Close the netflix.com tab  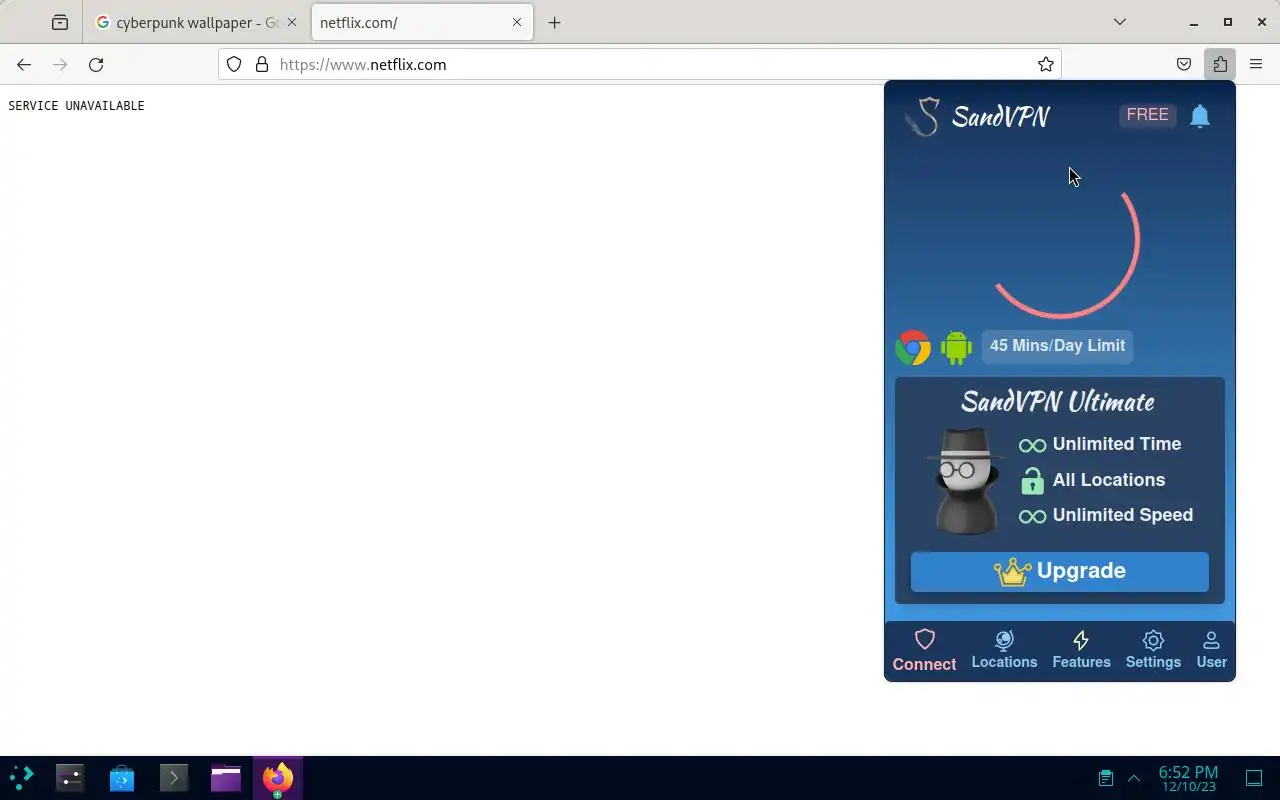pos(517,22)
